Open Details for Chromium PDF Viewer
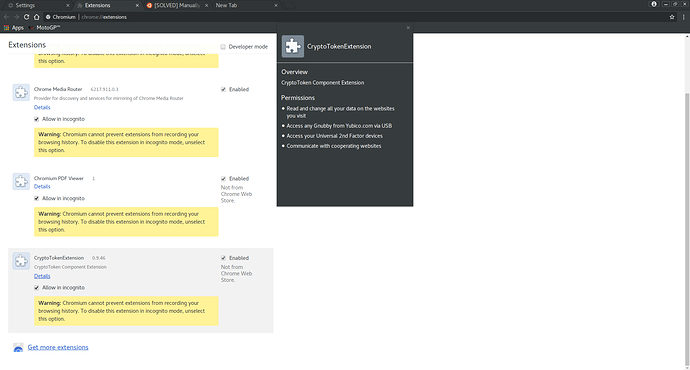690x370 pixels. click(42, 187)
